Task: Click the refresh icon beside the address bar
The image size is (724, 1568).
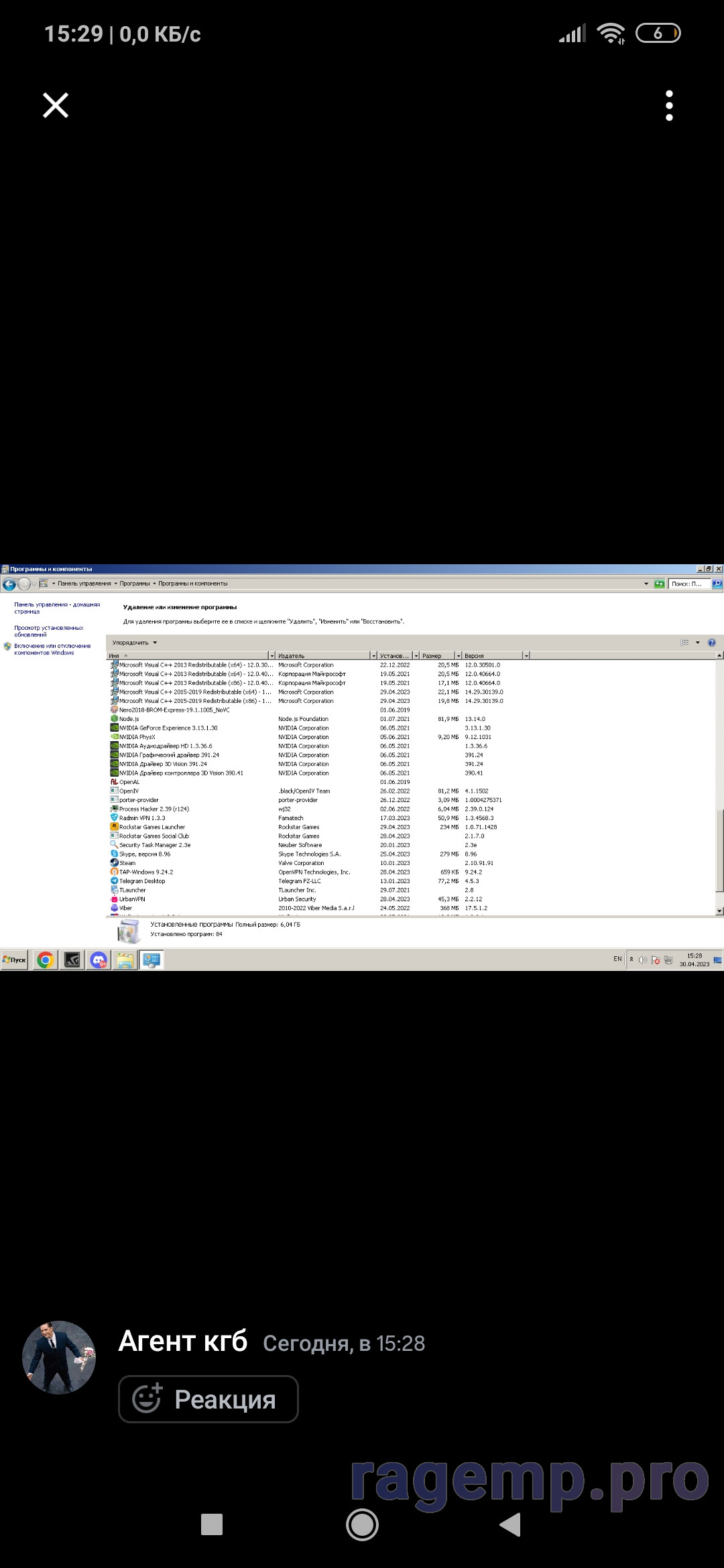Action: [659, 584]
